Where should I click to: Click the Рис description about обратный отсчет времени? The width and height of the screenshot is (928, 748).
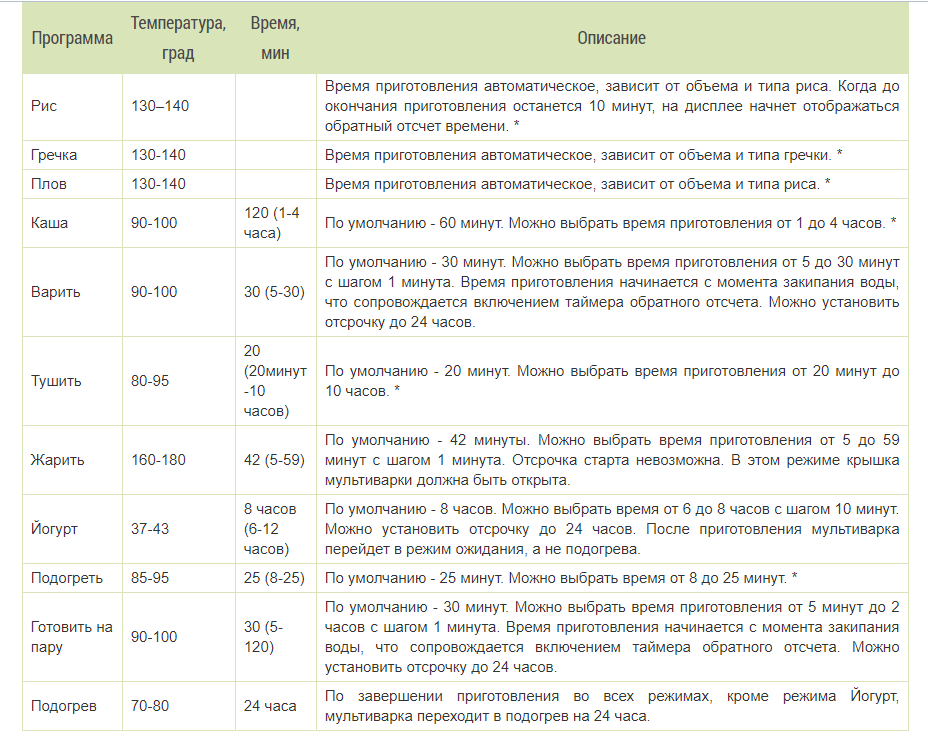[612, 107]
